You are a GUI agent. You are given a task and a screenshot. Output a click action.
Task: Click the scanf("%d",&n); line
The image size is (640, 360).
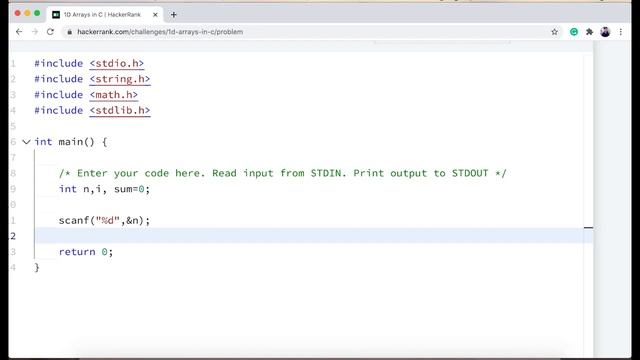[104, 220]
